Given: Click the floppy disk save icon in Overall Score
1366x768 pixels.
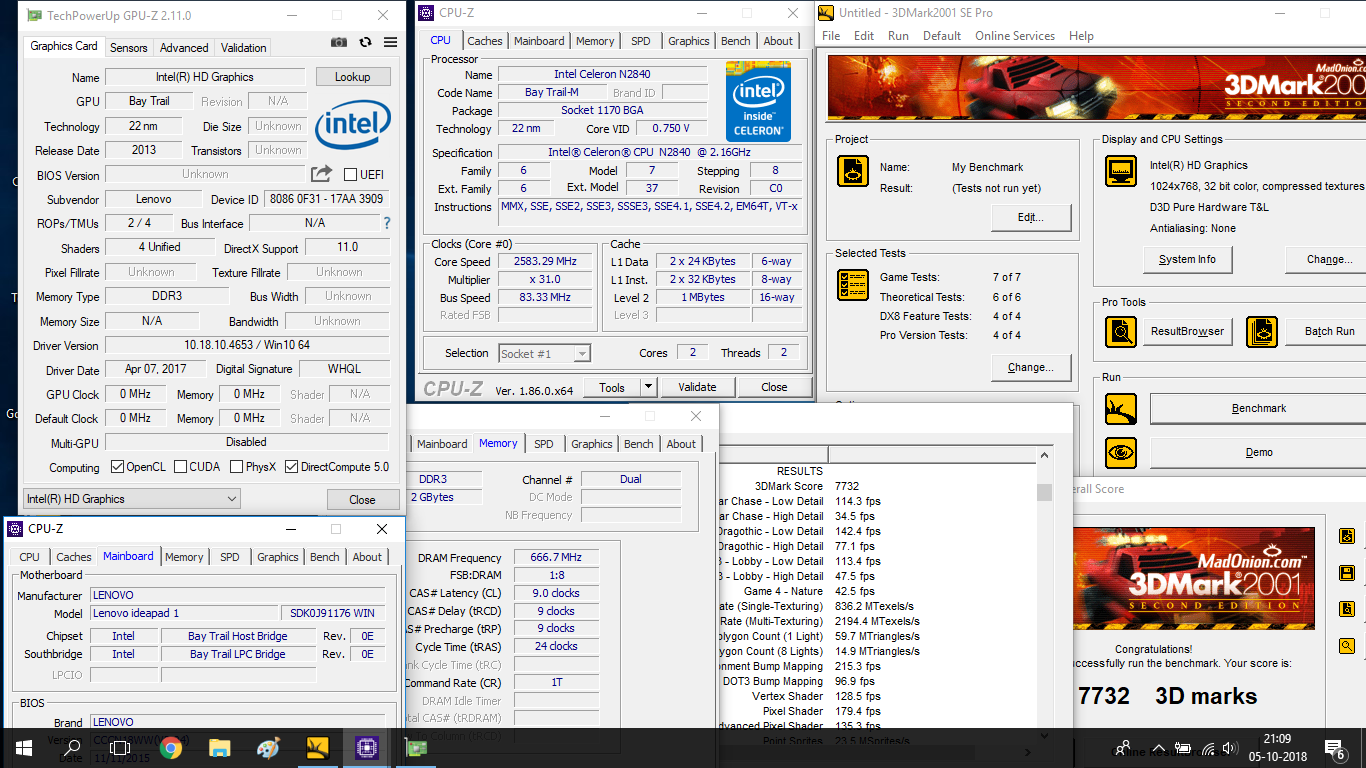Looking at the screenshot, I should (x=1347, y=573).
